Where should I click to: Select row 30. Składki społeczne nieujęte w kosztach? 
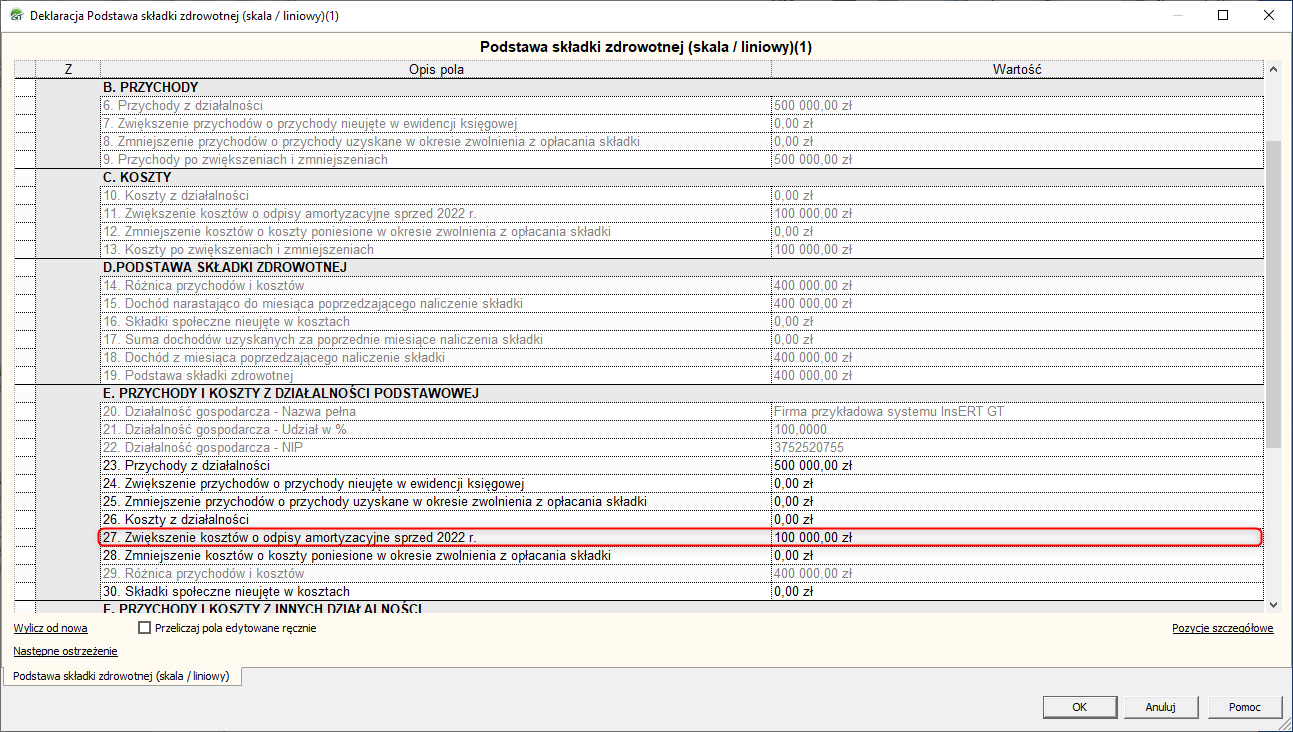click(436, 591)
